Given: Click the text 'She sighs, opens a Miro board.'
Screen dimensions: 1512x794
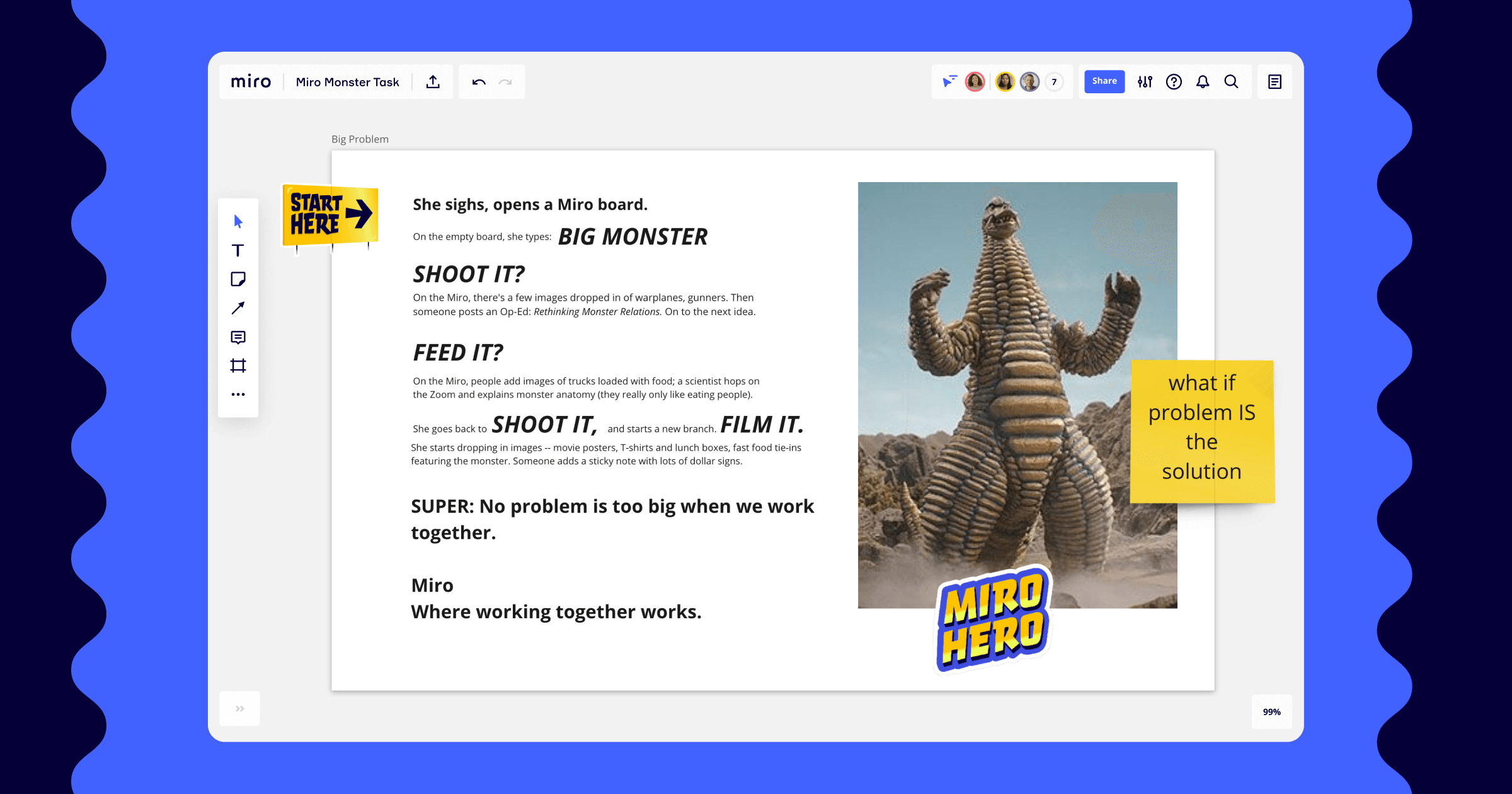Looking at the screenshot, I should coord(530,205).
